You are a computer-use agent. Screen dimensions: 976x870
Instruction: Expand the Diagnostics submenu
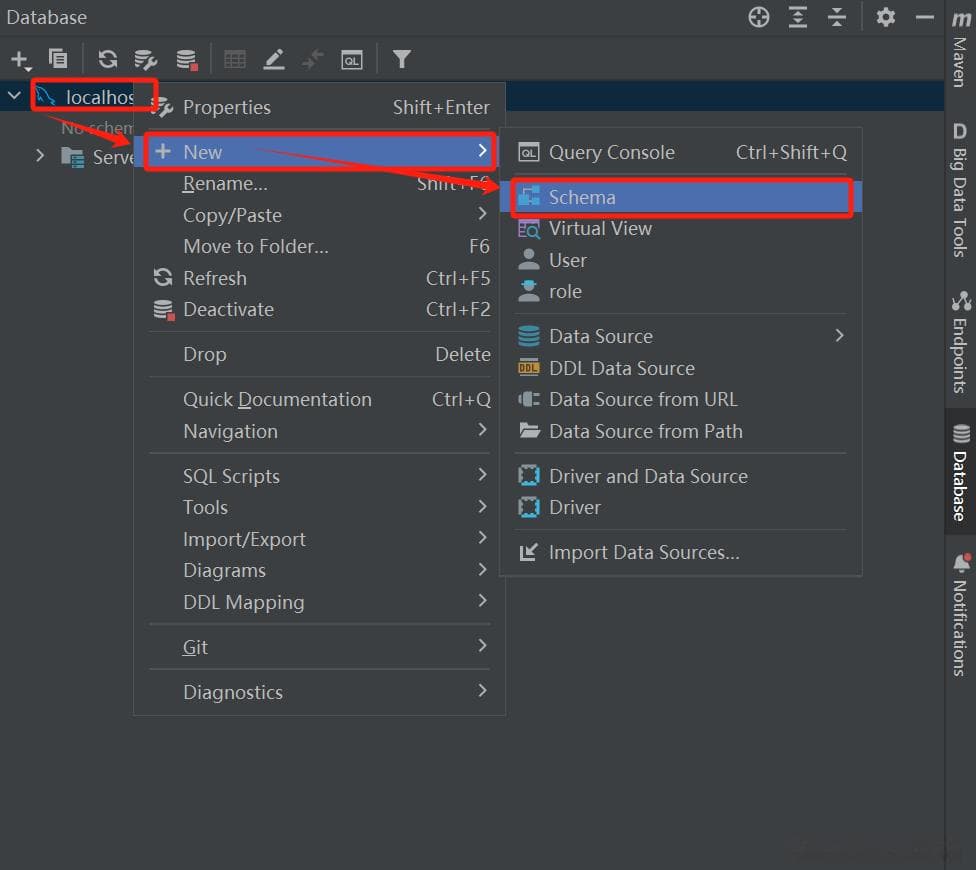tap(319, 692)
